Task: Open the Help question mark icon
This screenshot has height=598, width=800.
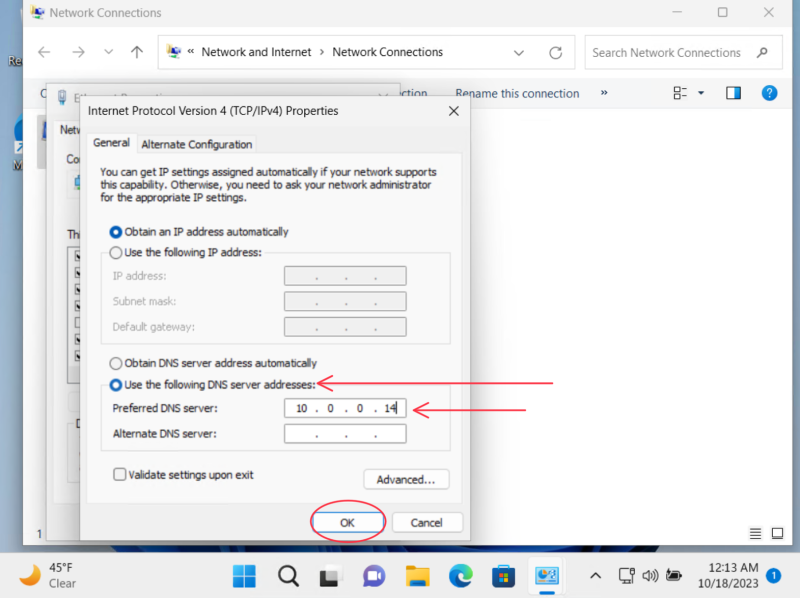Action: coord(769,93)
